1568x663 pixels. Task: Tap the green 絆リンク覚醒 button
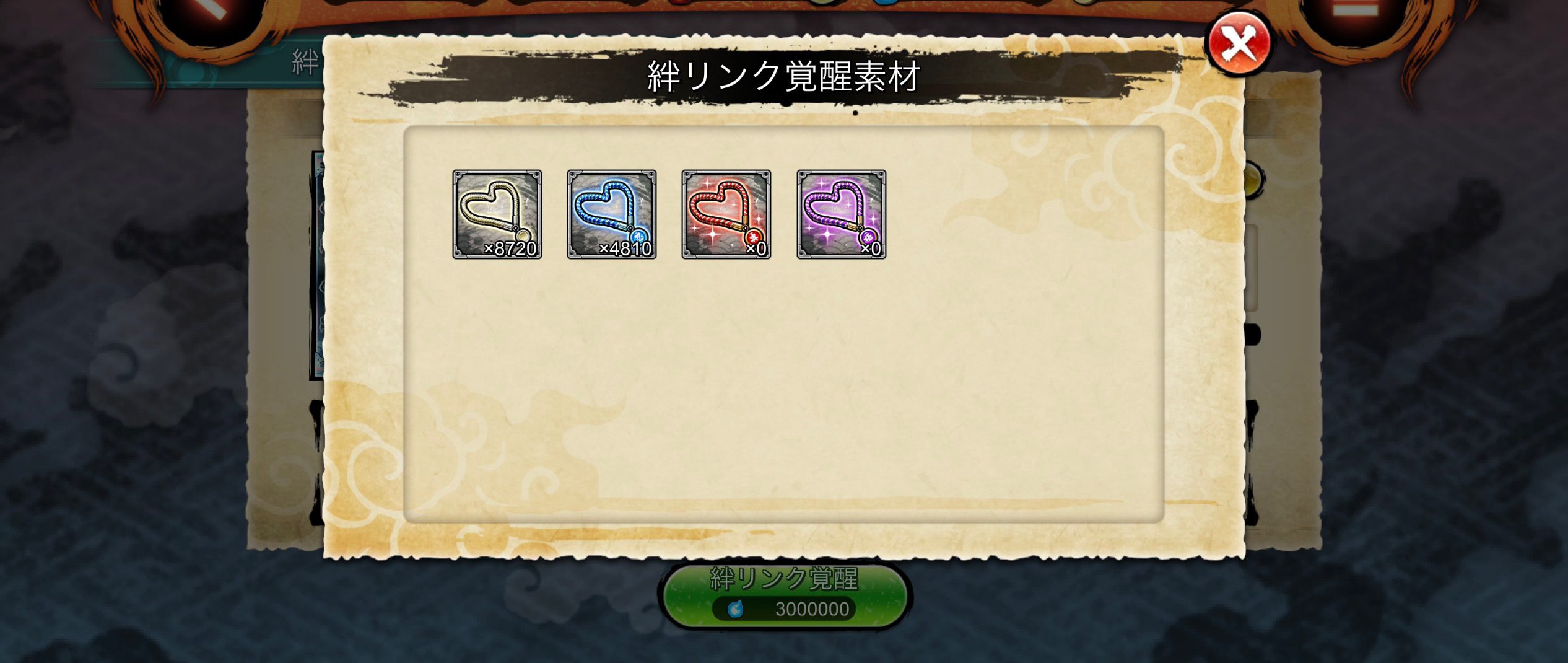[x=783, y=595]
